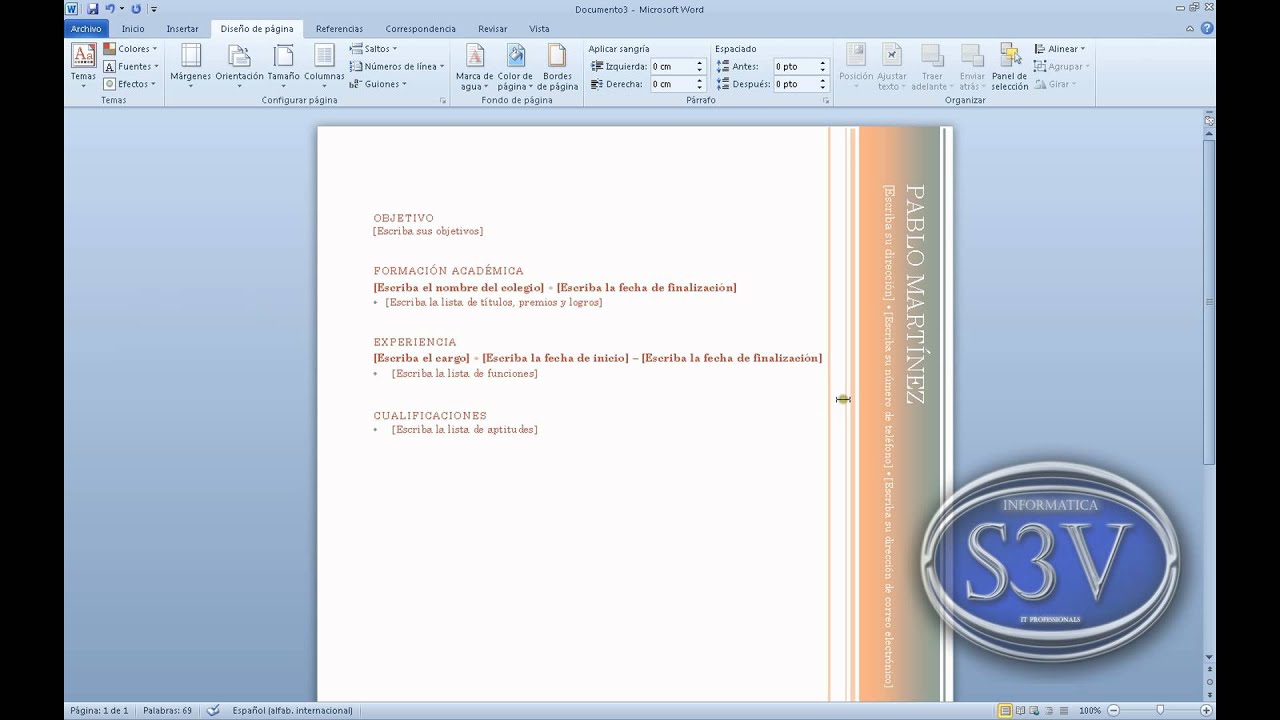Open the Marca de agua watermark menu
The width and height of the screenshot is (1280, 720).
click(475, 66)
